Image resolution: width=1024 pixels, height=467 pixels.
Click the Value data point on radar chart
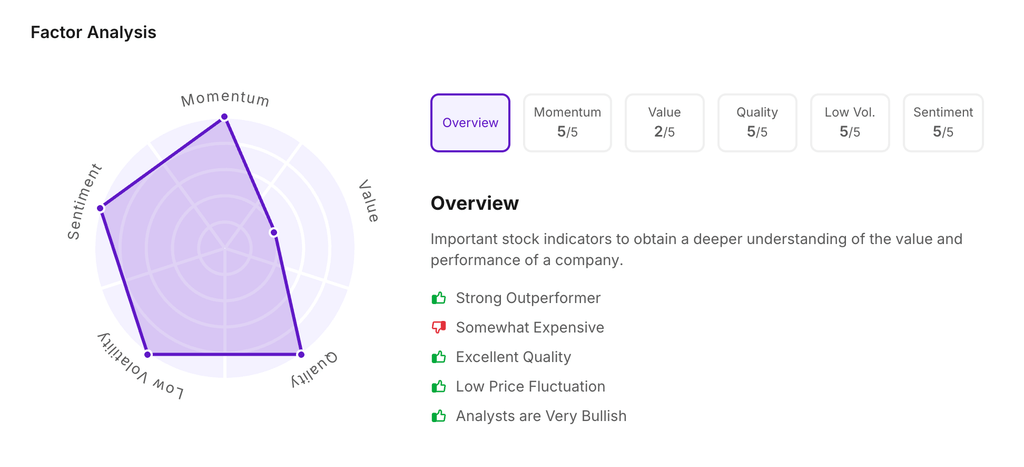274,233
